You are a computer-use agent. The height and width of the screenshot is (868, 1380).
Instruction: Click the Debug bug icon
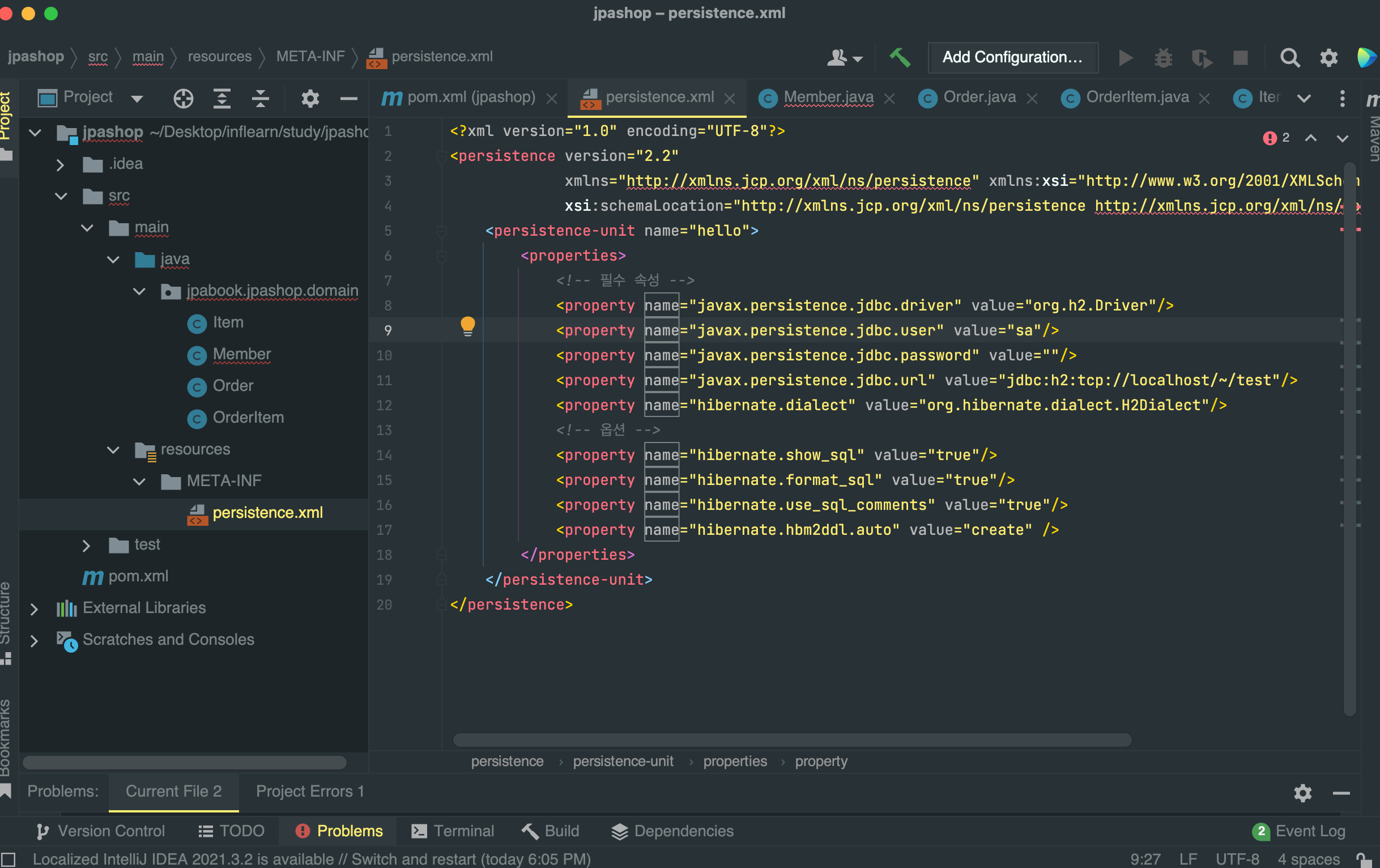click(x=1164, y=57)
